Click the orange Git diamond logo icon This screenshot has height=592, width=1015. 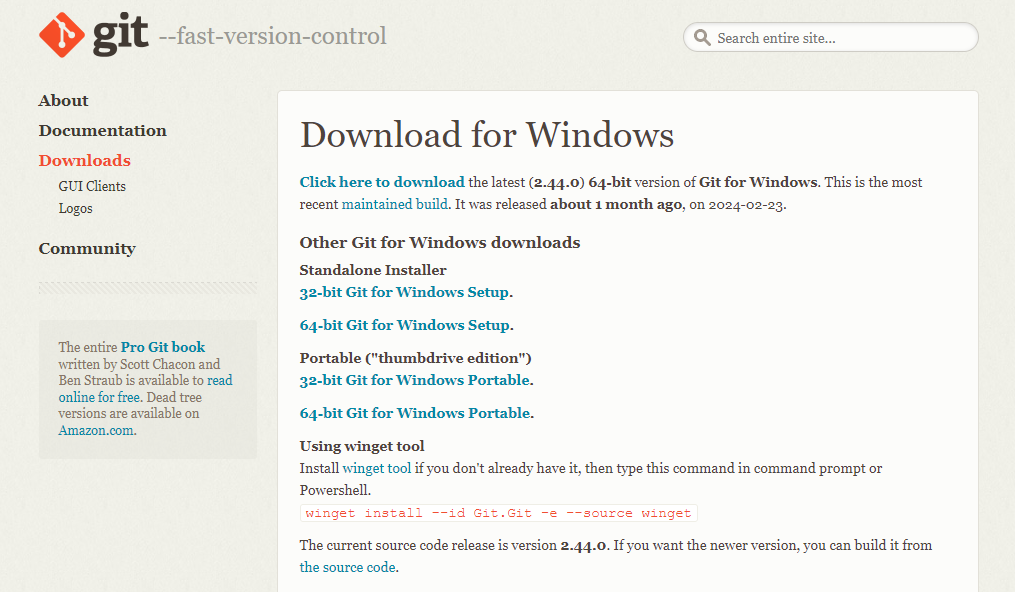pyautogui.click(x=61, y=35)
